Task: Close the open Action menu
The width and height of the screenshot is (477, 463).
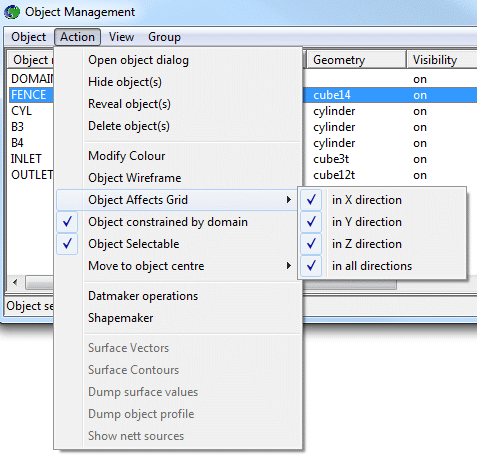Action: [77, 37]
